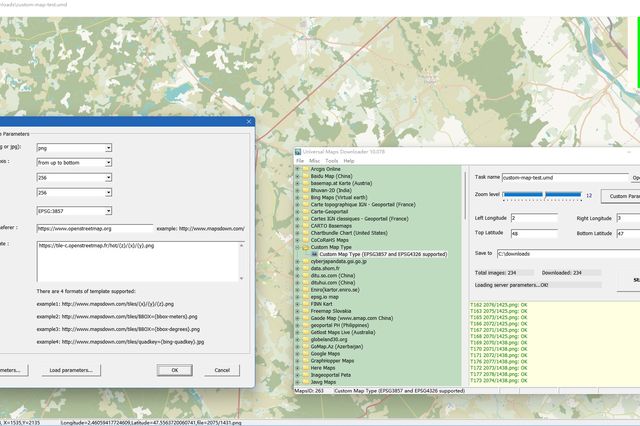Click the Task name input field

point(565,178)
